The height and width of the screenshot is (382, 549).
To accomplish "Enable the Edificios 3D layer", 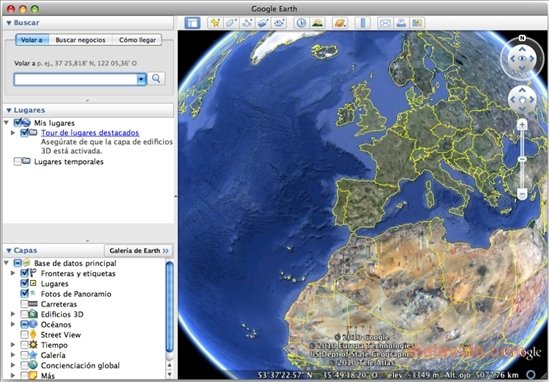I will [x=25, y=314].
